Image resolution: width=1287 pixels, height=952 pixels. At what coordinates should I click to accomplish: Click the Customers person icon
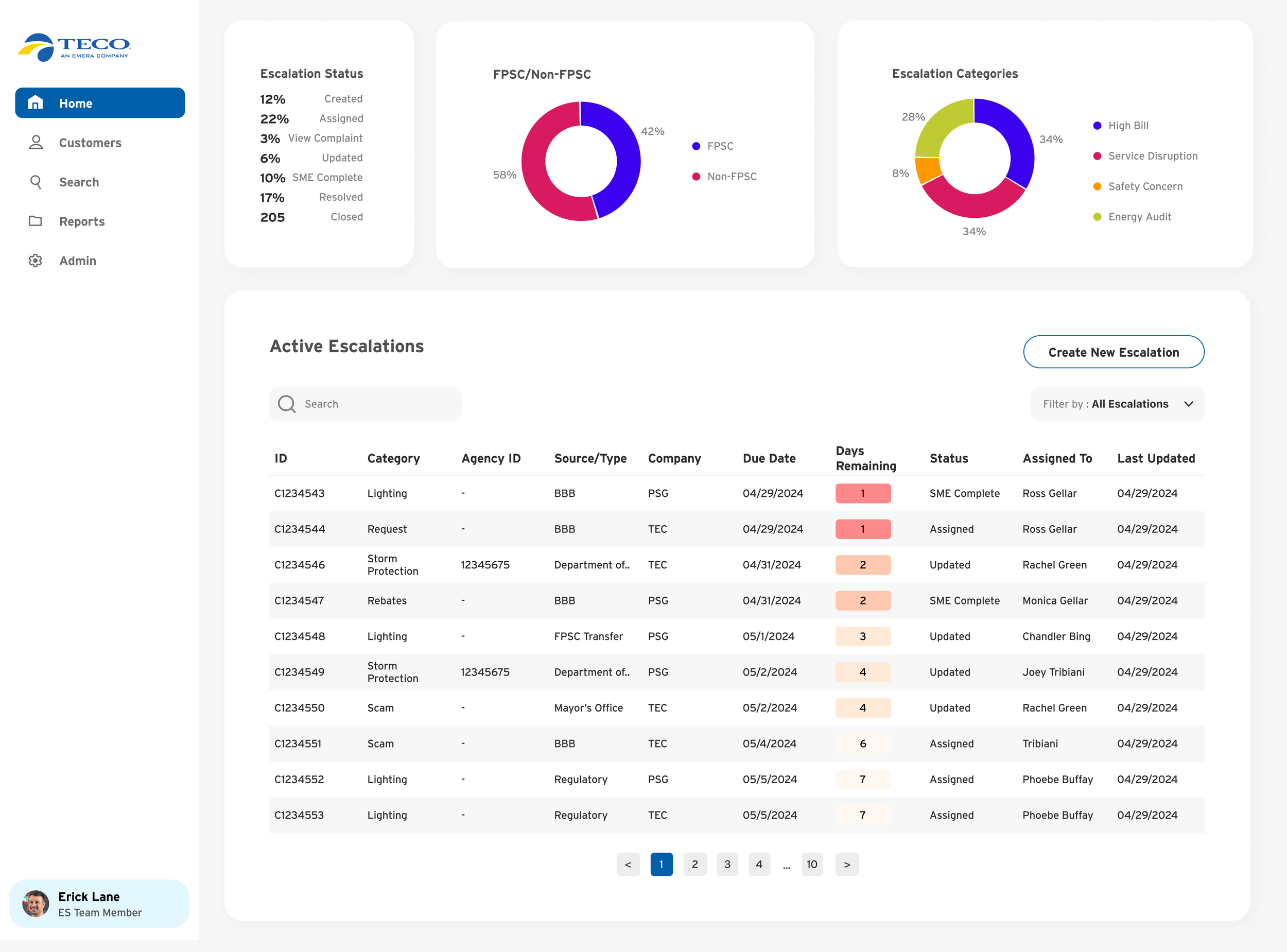point(36,142)
